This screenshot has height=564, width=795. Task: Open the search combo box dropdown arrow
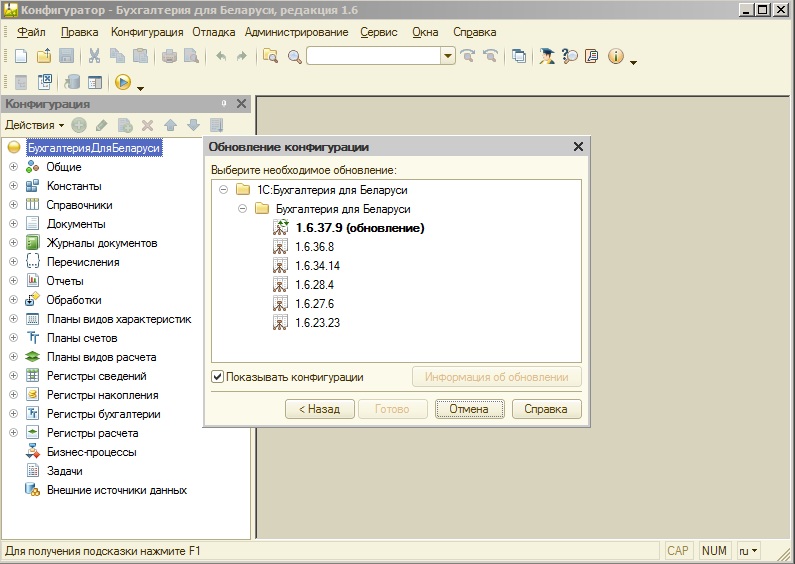coord(448,57)
